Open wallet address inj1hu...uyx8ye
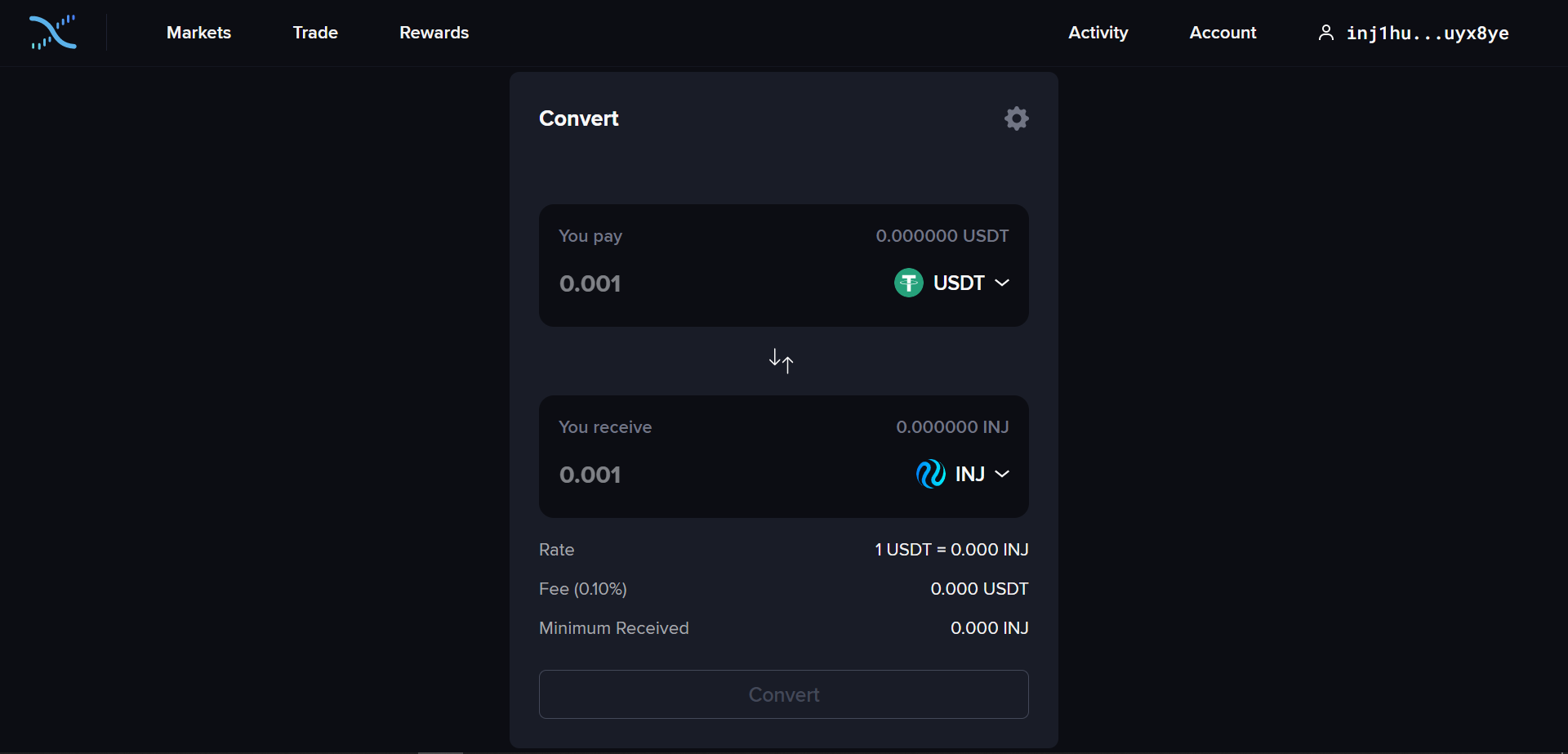Screen dimensions: 1568x754 [1428, 33]
